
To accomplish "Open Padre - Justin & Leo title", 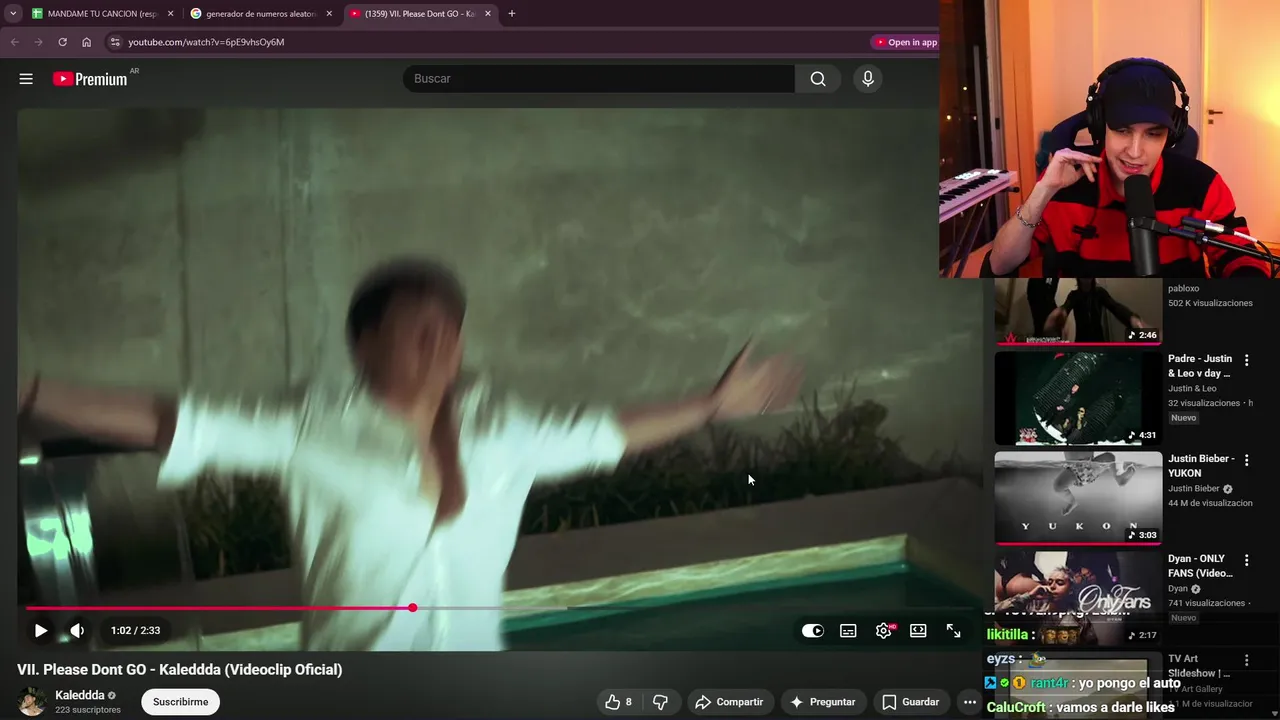I will [1200, 366].
